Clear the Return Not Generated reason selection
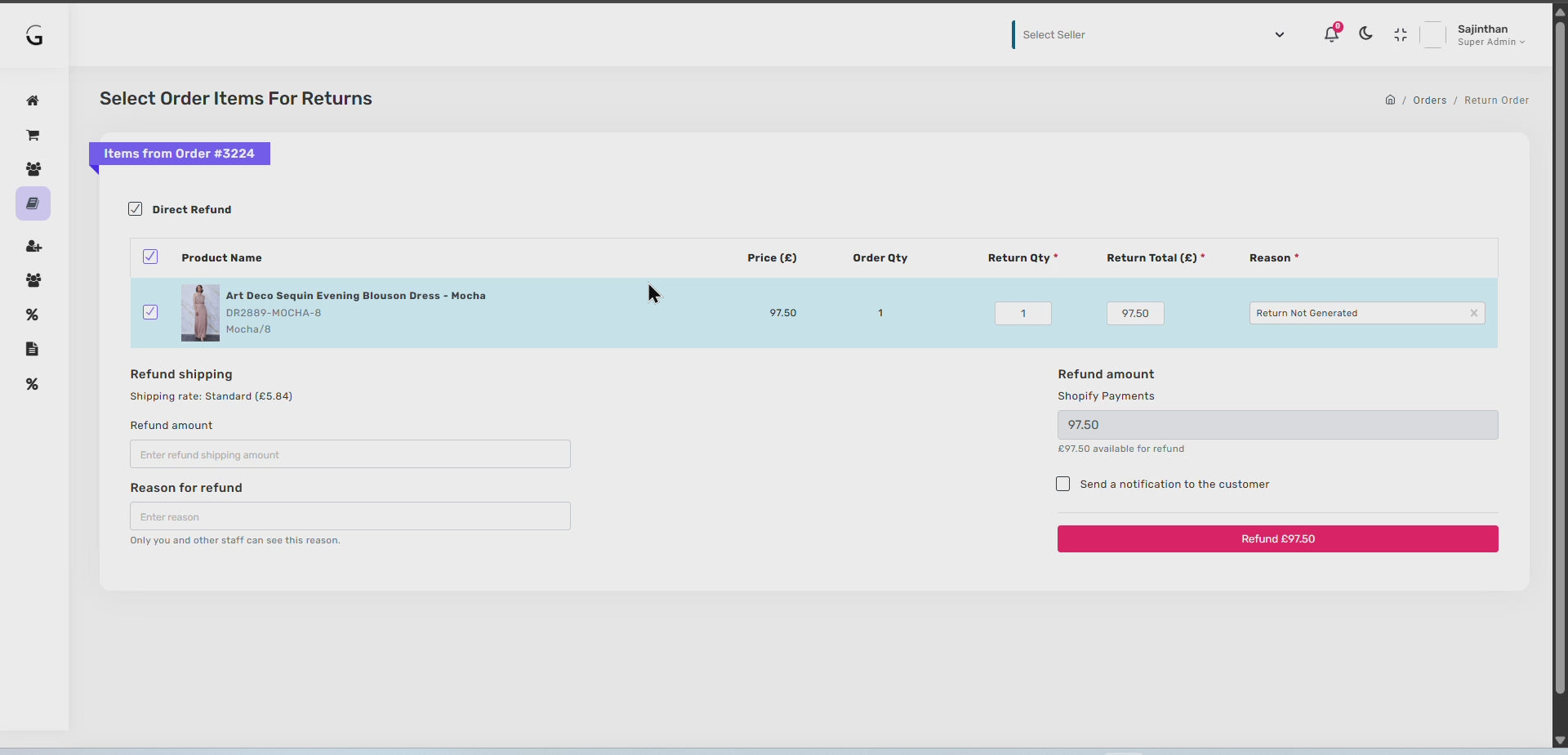 (1474, 313)
